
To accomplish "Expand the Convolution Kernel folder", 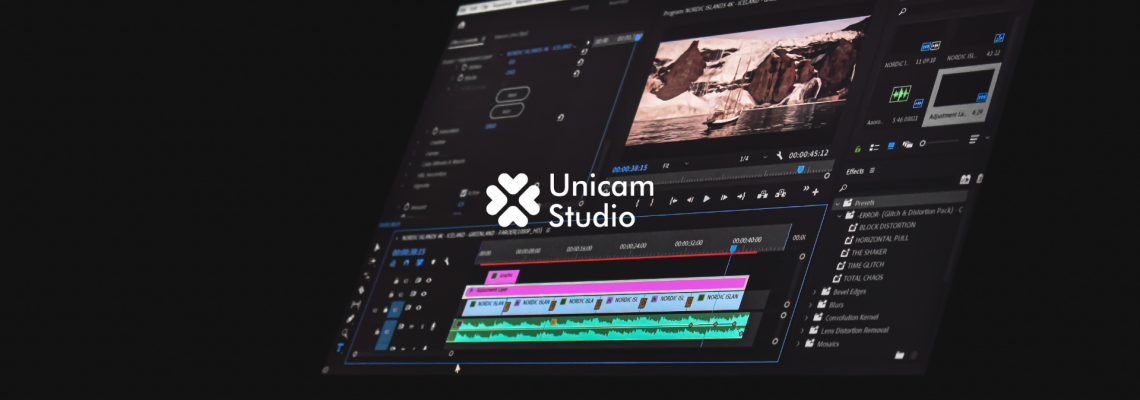I will (807, 318).
